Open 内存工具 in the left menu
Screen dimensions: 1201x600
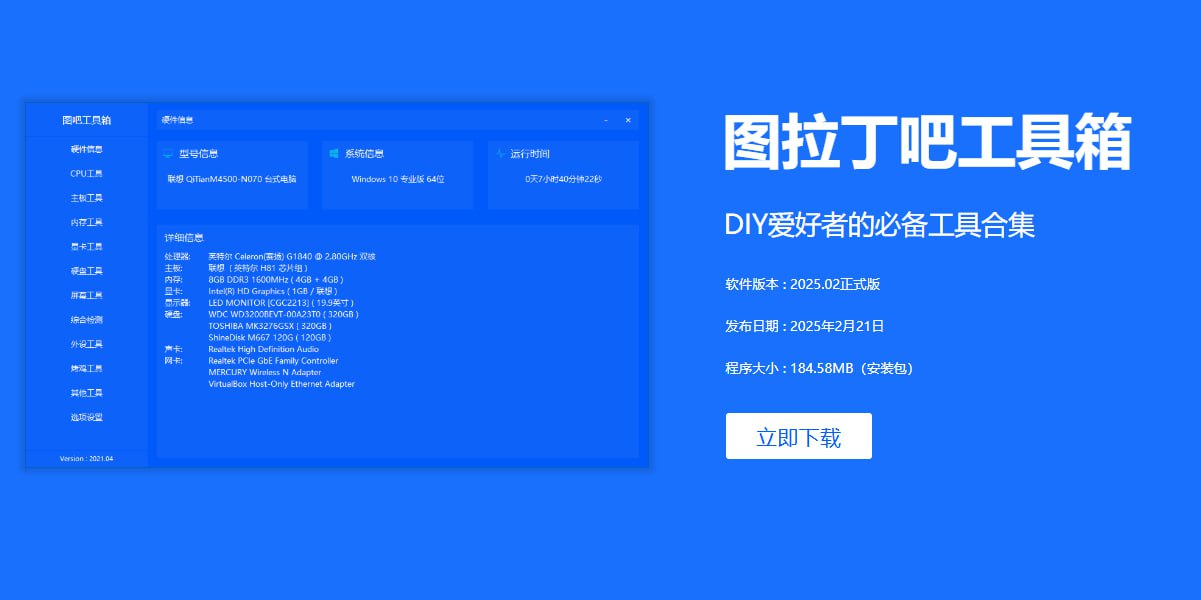click(x=87, y=222)
